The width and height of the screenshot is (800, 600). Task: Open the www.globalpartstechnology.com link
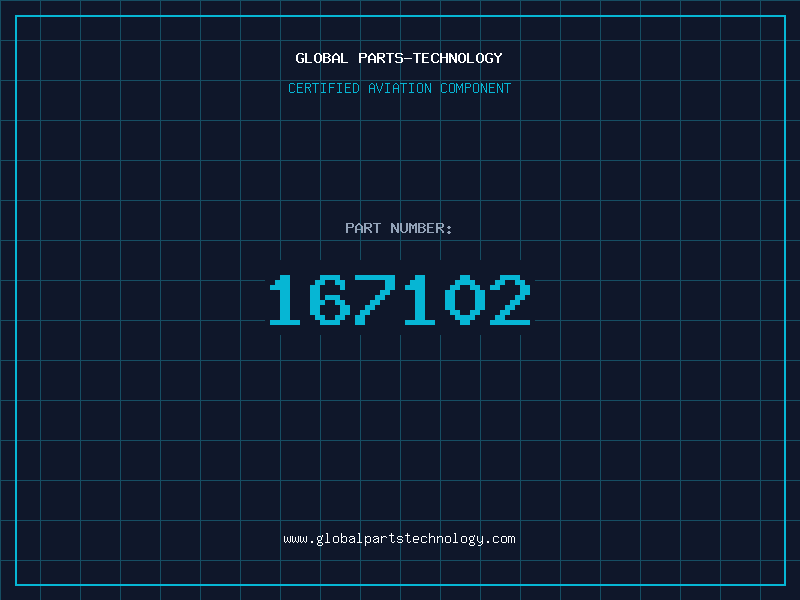coord(399,539)
